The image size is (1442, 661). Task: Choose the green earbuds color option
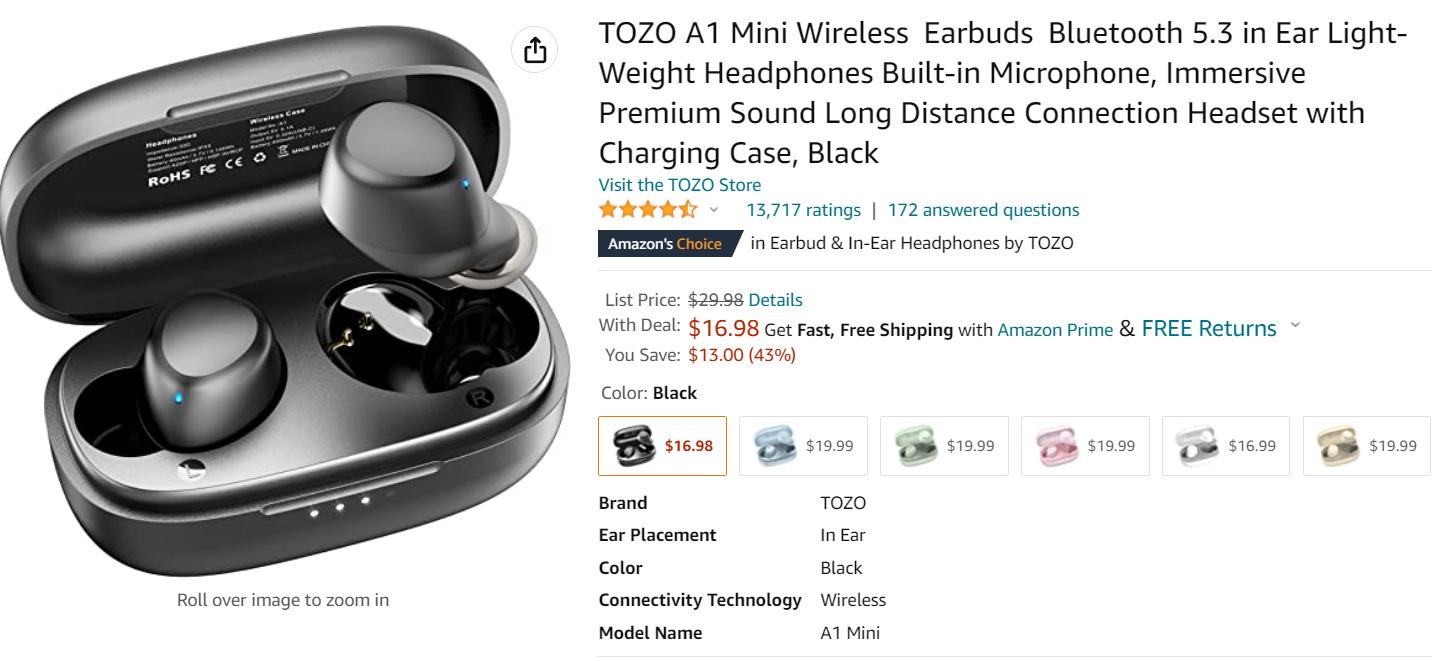944,445
